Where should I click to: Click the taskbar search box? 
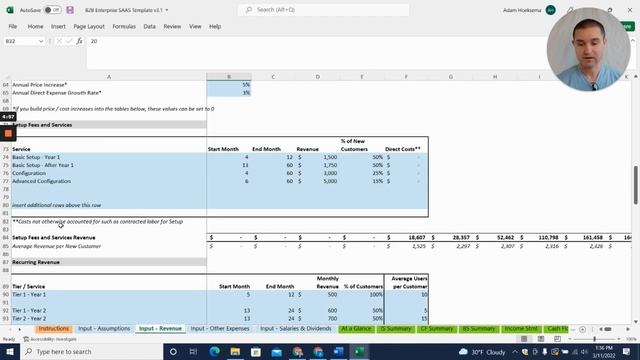pos(91,351)
